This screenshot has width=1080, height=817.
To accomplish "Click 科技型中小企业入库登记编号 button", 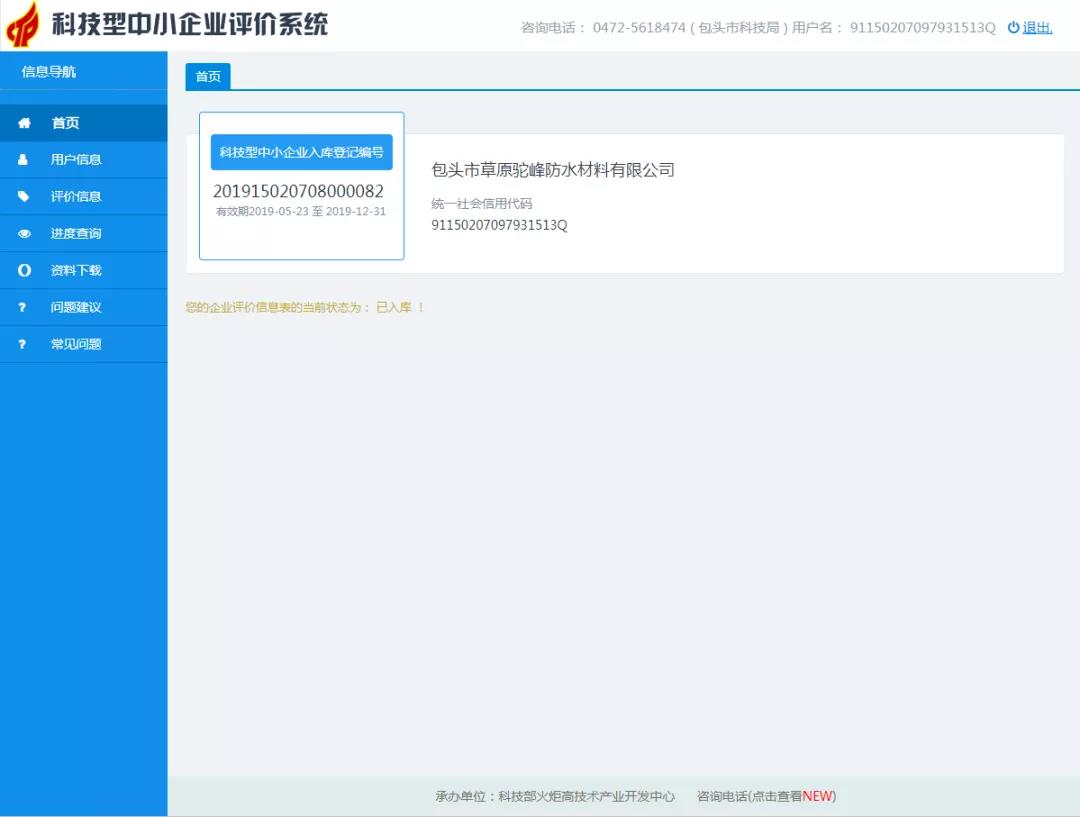I will (x=302, y=152).
